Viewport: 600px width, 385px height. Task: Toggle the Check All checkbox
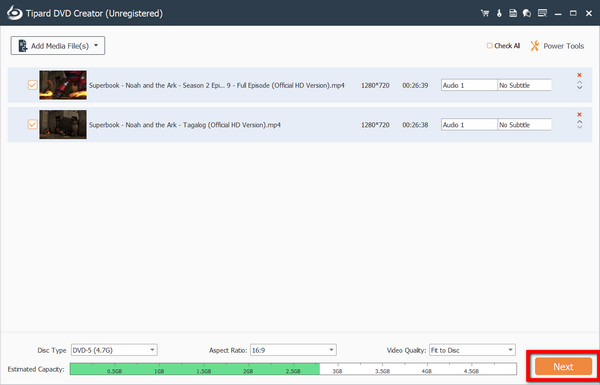click(x=489, y=46)
